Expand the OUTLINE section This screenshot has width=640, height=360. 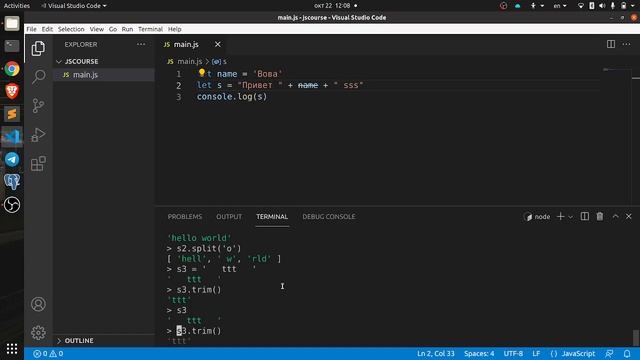(x=104, y=340)
